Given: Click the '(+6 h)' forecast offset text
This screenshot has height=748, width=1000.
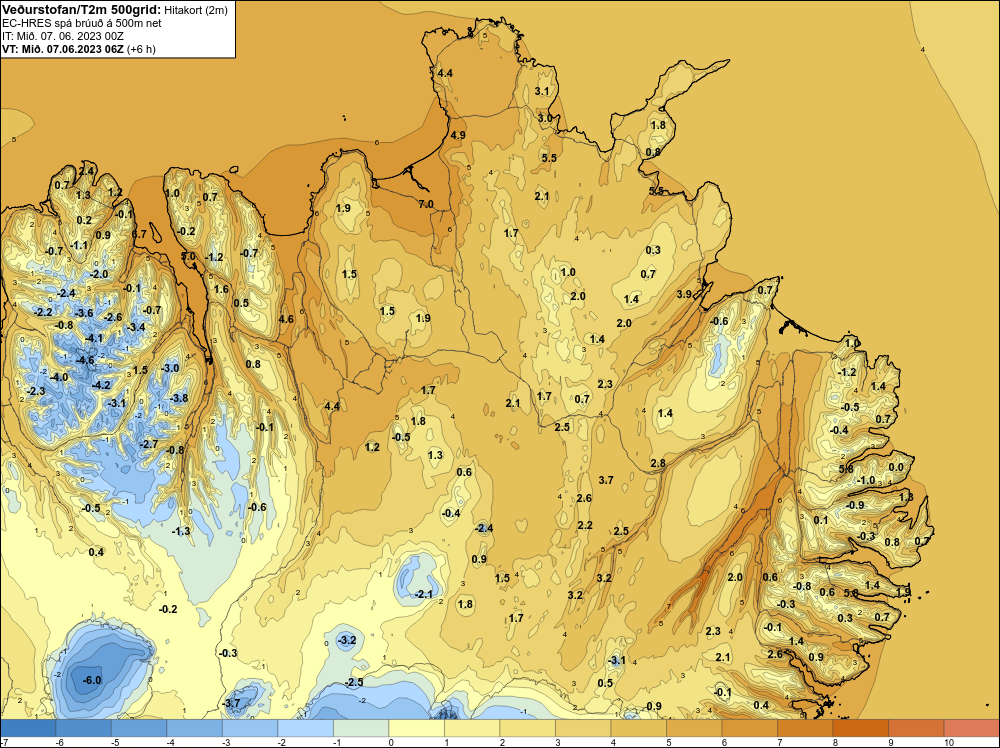Looking at the screenshot, I should tap(141, 49).
